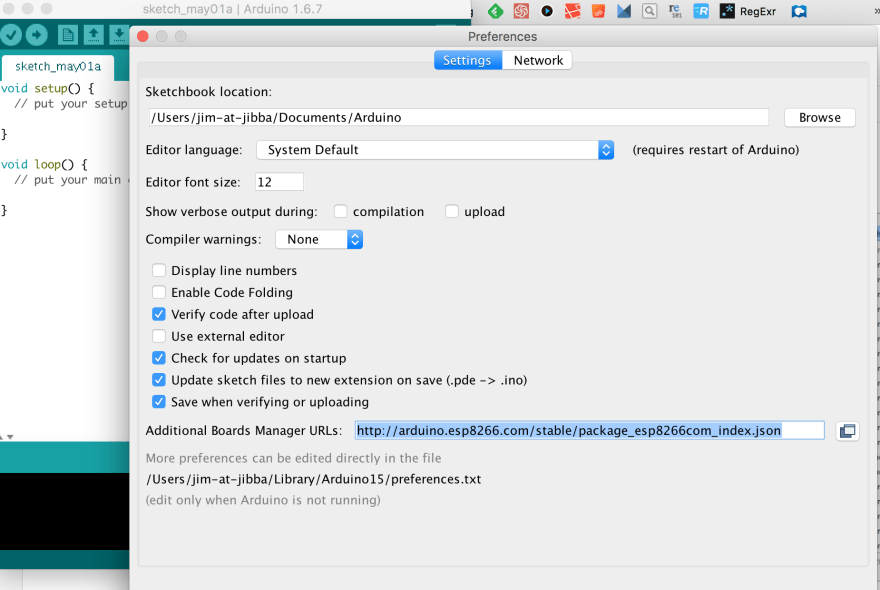Select the sketch_may01a tab in Arduino window
The width and height of the screenshot is (880, 590).
58,67
